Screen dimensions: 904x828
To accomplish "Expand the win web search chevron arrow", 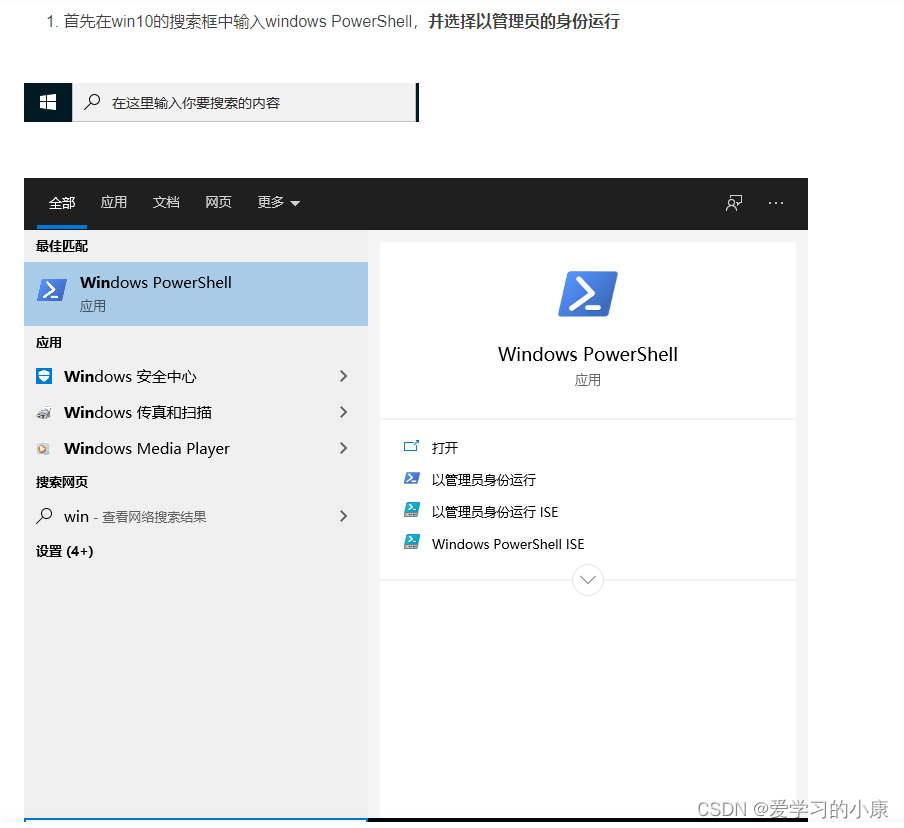I will (344, 516).
